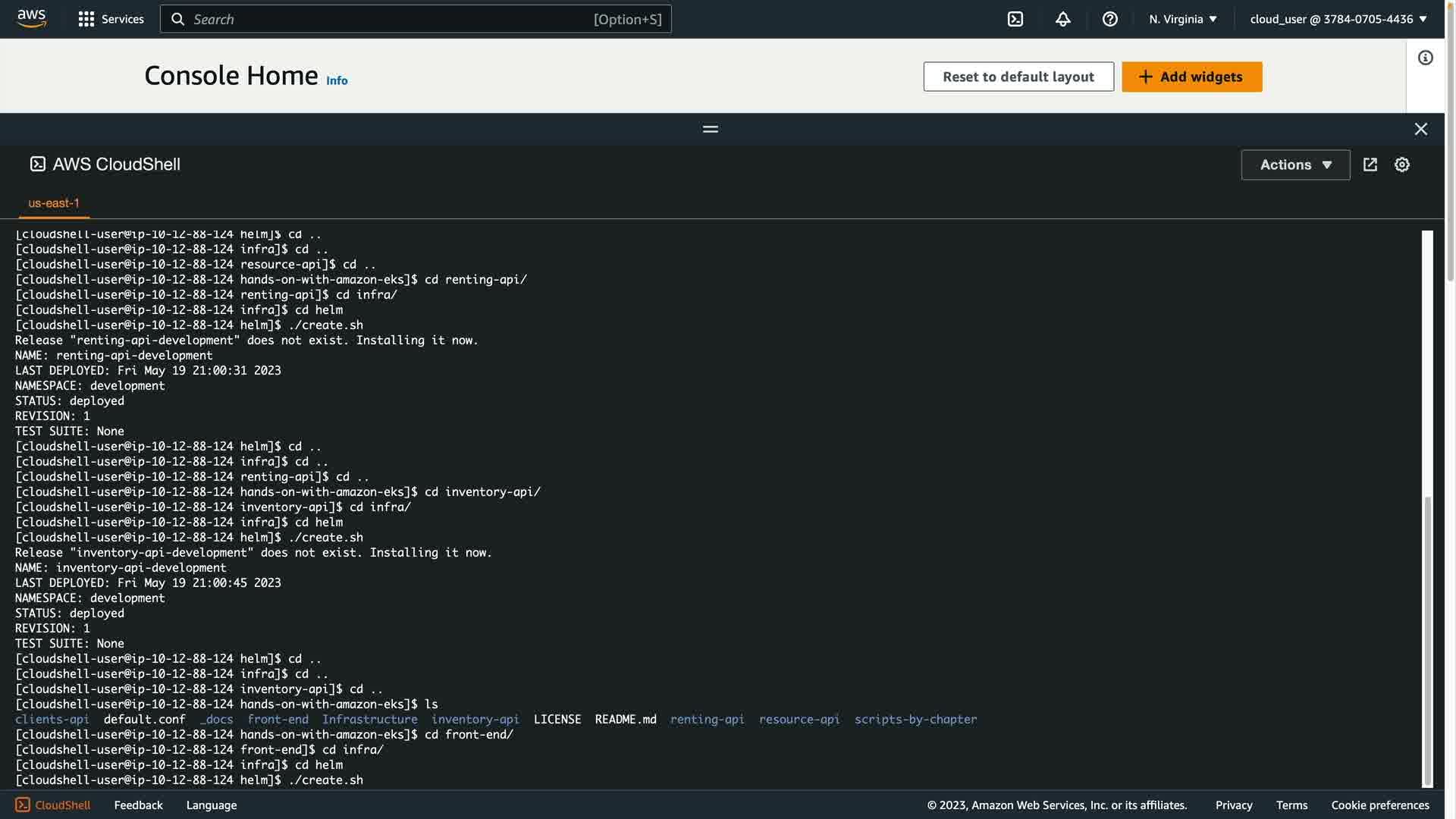This screenshot has height=819, width=1456.
Task: Open the Info link beside Console Home
Action: pos(337,80)
